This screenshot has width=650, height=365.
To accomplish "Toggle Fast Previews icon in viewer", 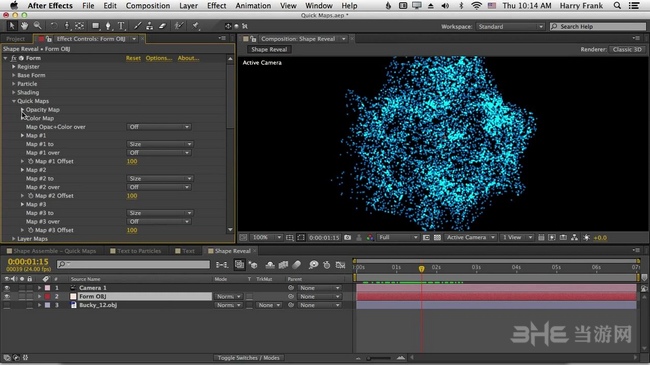I will (x=552, y=238).
